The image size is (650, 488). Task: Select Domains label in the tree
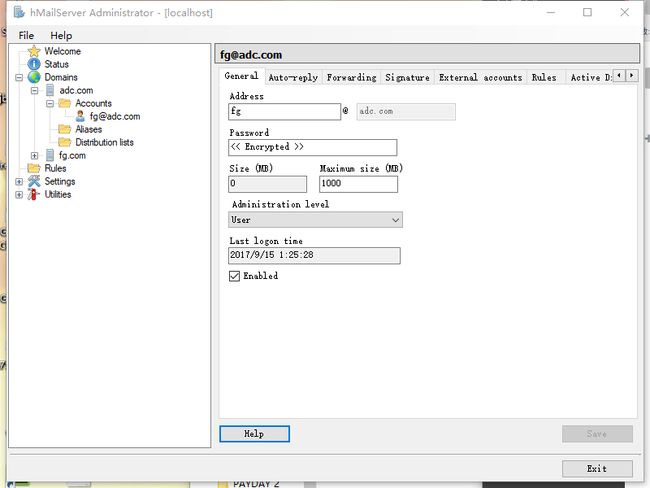[61, 77]
